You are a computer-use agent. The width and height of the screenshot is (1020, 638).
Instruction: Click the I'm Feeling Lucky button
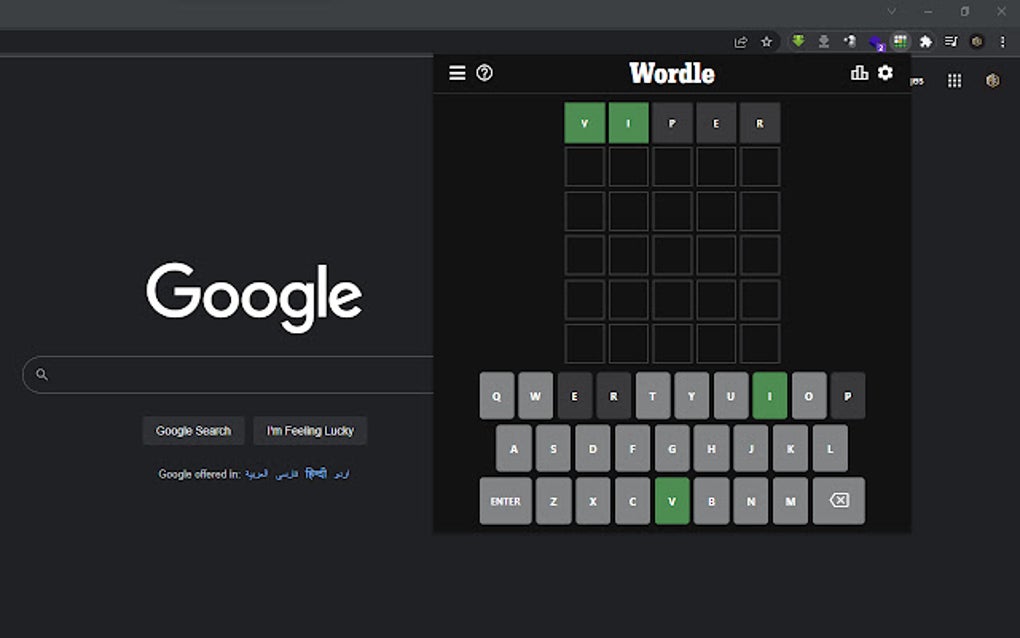[310, 430]
